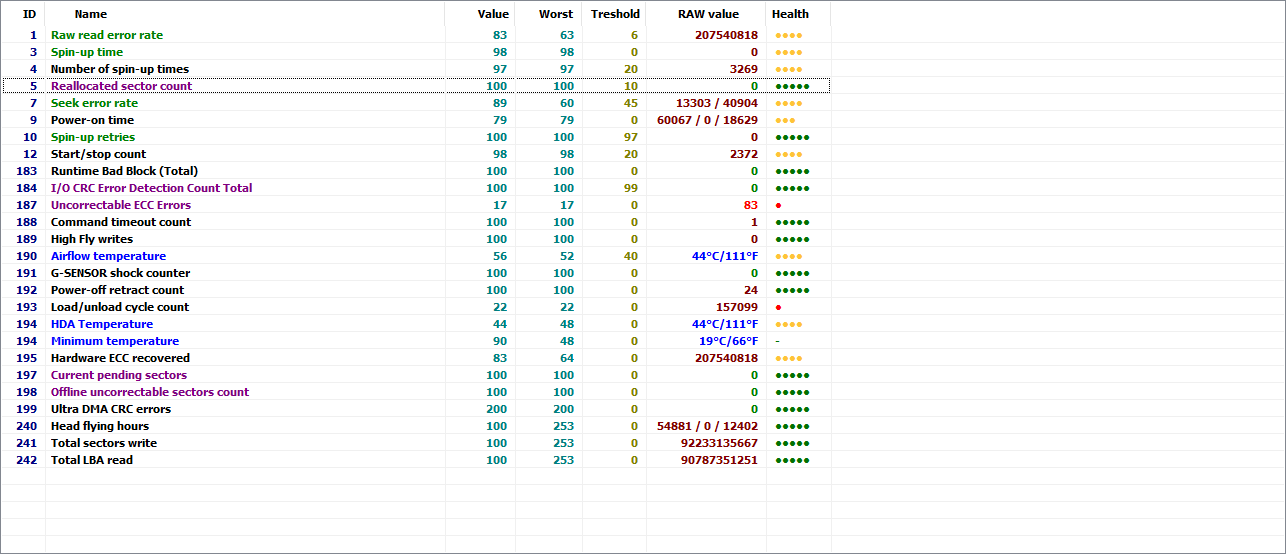Select Runtime Bad Block (Total) row

[416, 171]
